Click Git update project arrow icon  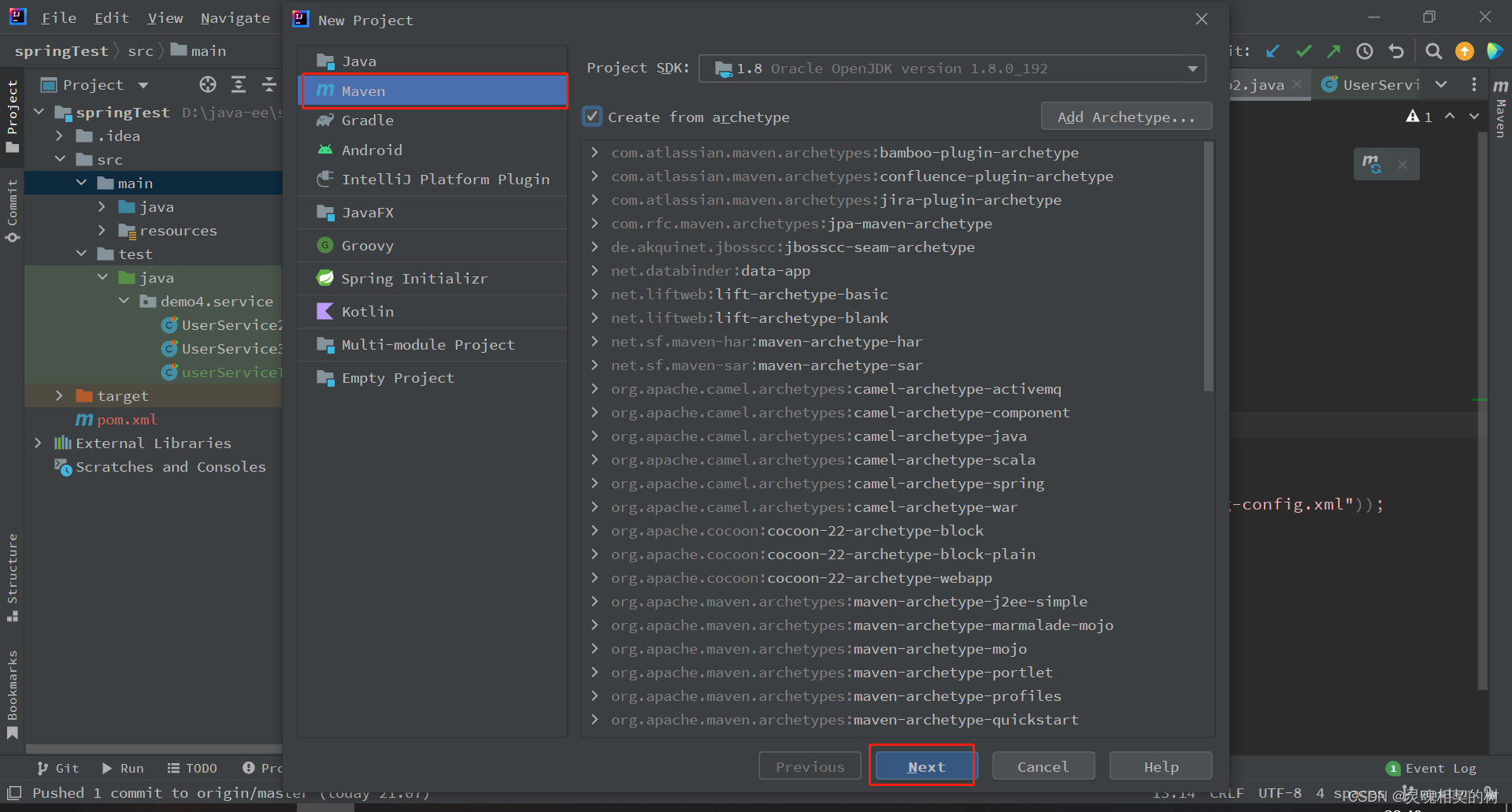click(x=1273, y=51)
